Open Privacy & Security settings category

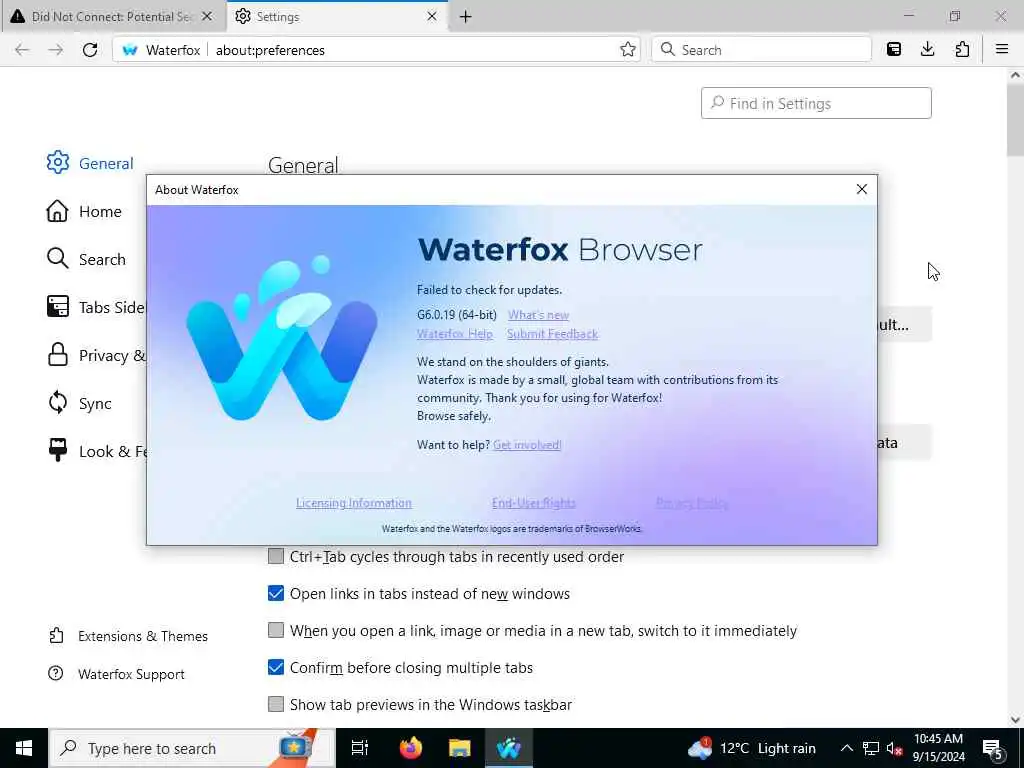[x=96, y=355]
